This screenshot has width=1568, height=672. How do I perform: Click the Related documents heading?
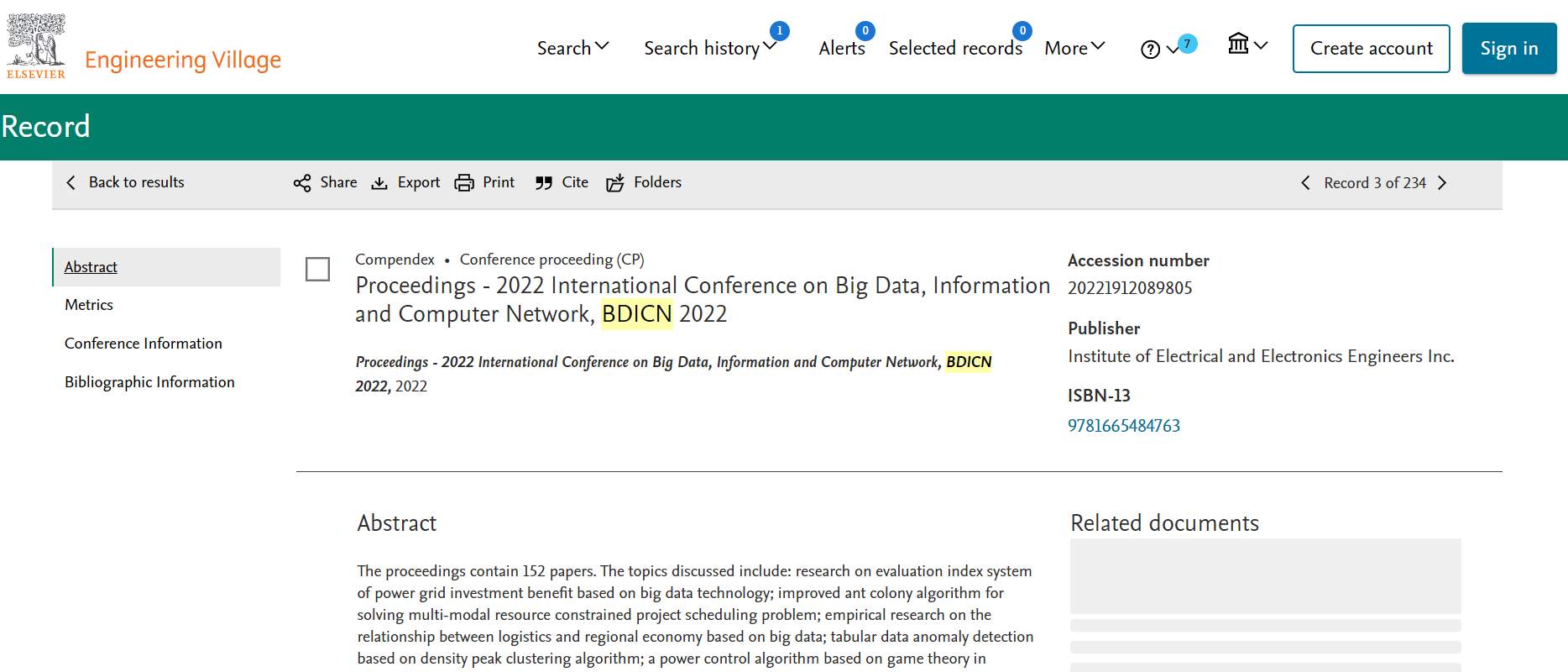point(1164,523)
